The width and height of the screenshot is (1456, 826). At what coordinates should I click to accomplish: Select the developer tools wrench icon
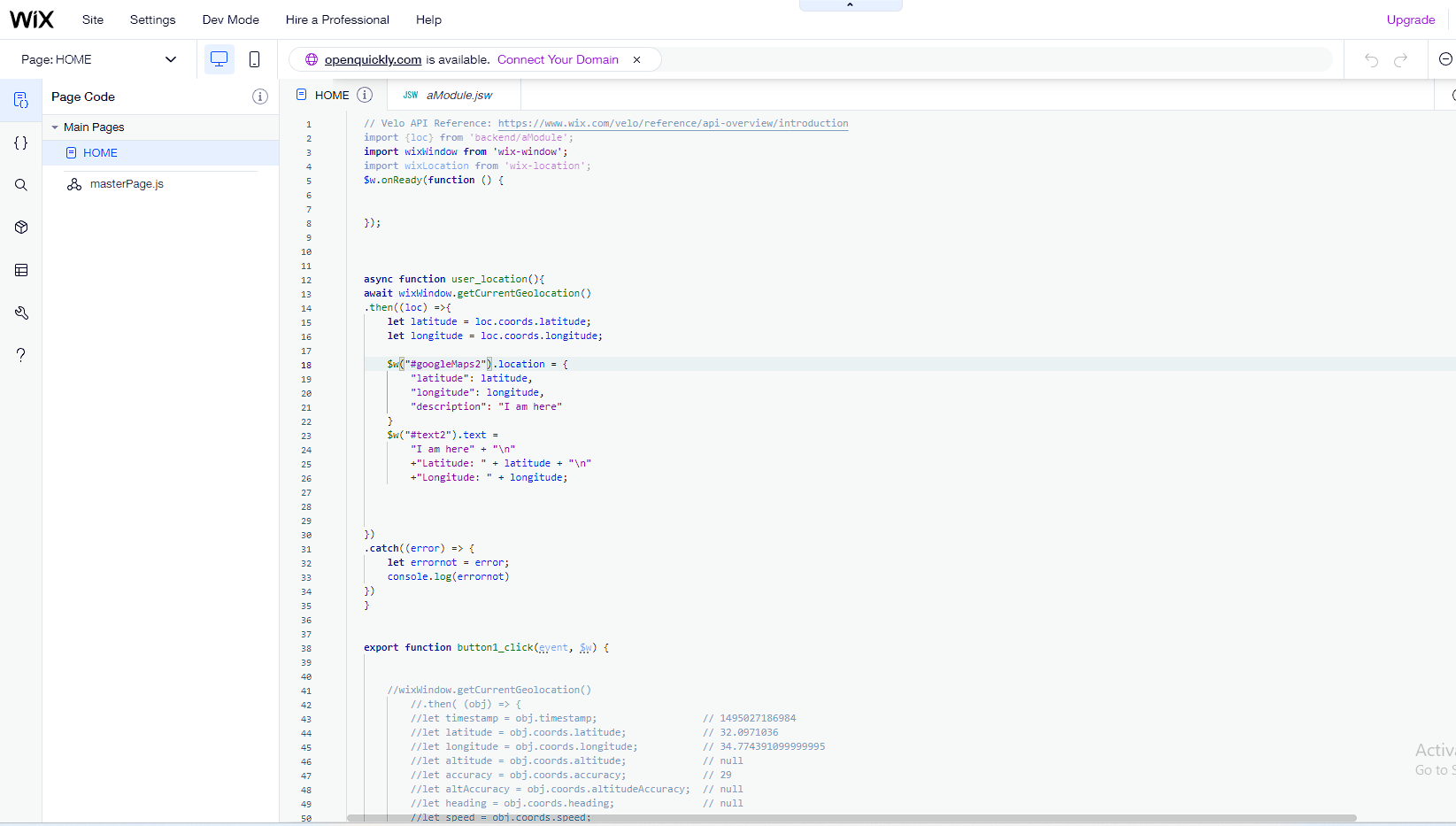[x=20, y=313]
